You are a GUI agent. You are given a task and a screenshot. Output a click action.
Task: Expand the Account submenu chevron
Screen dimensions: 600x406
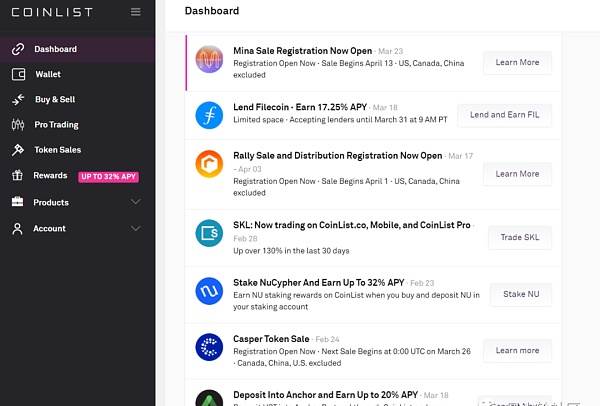[135, 228]
